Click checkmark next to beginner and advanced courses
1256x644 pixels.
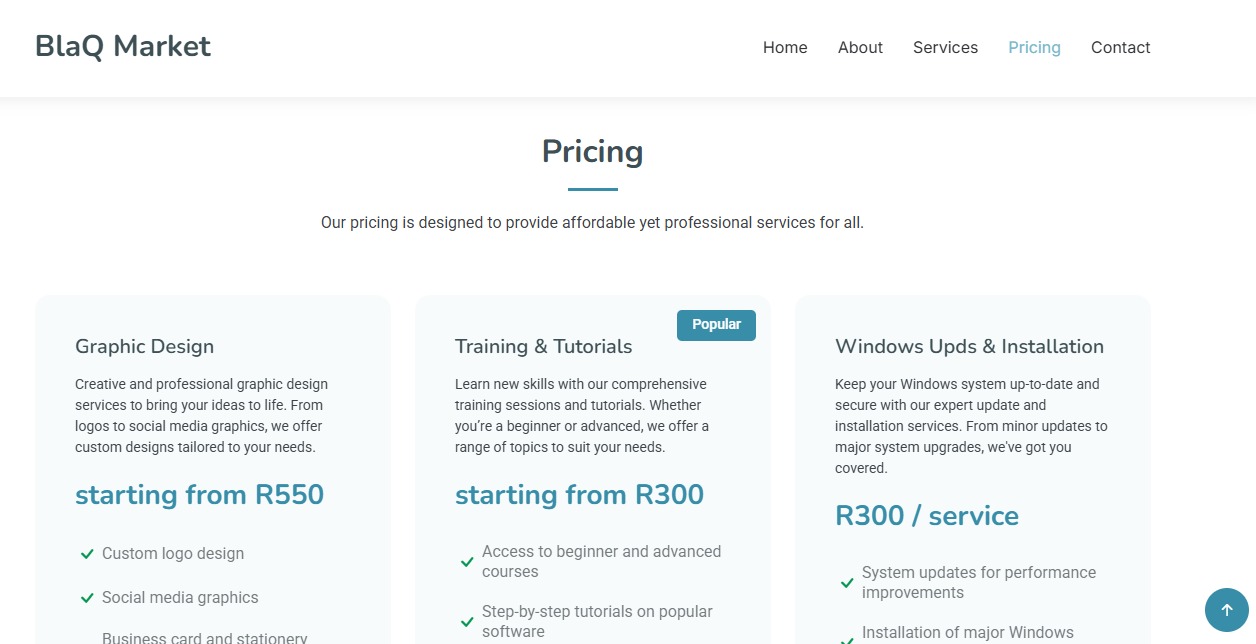click(467, 562)
